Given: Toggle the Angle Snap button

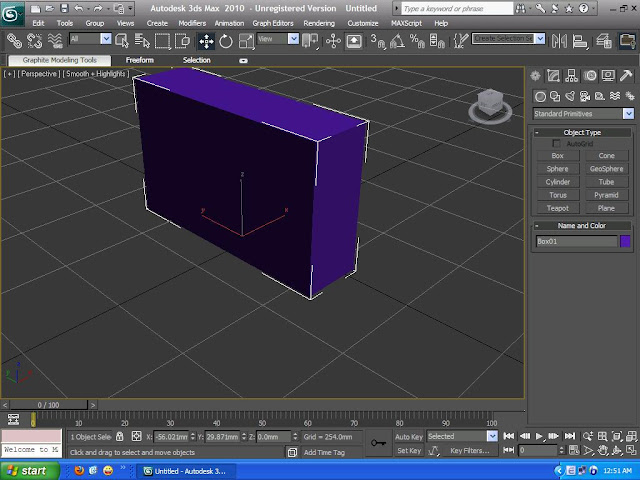Looking at the screenshot, I should click(397, 41).
